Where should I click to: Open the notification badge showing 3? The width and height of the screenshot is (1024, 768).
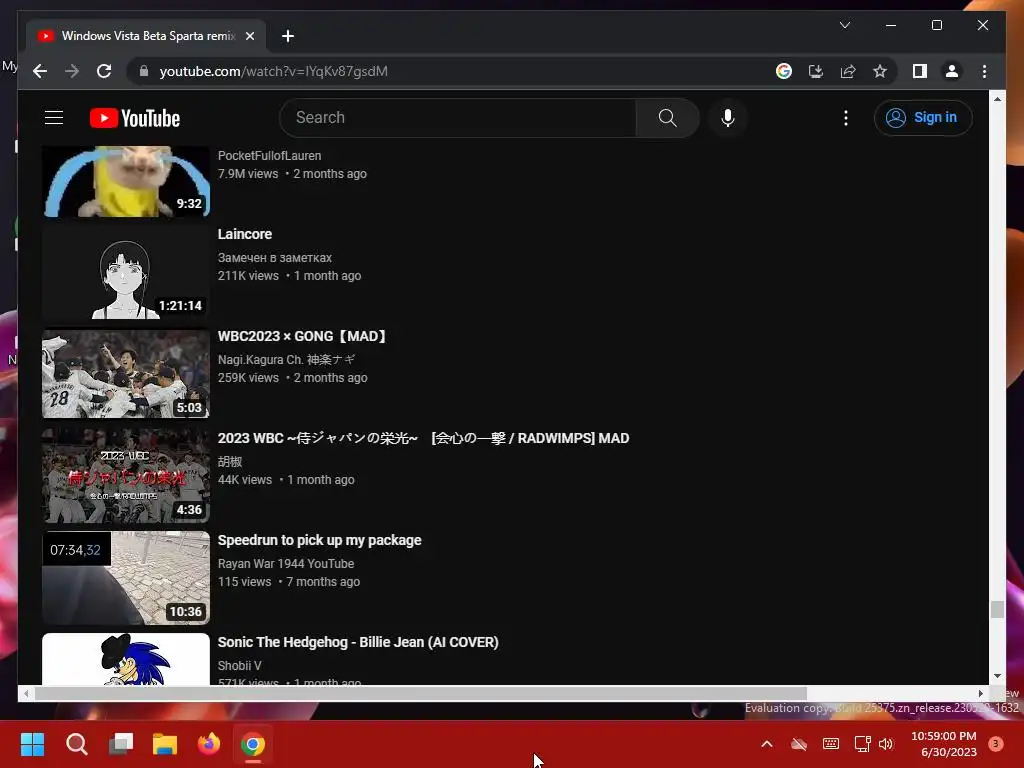click(996, 743)
